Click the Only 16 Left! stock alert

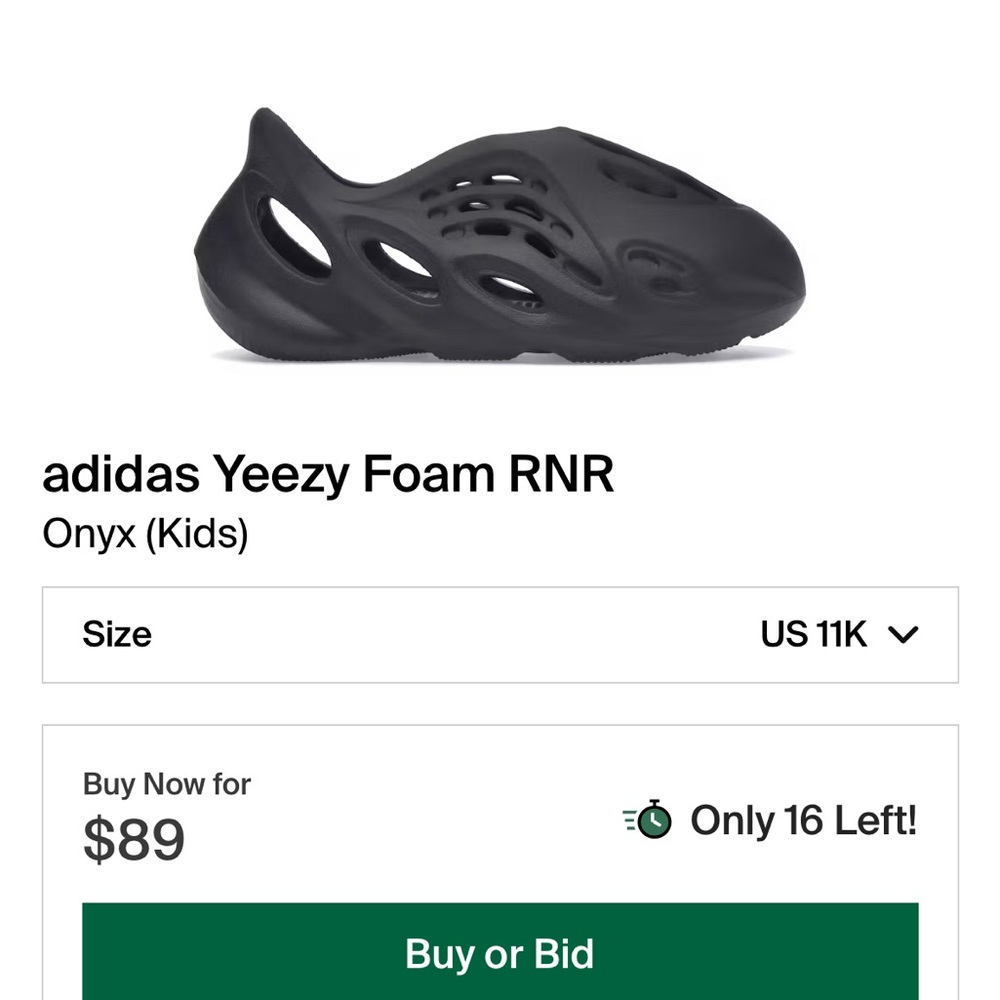pyautogui.click(x=804, y=821)
